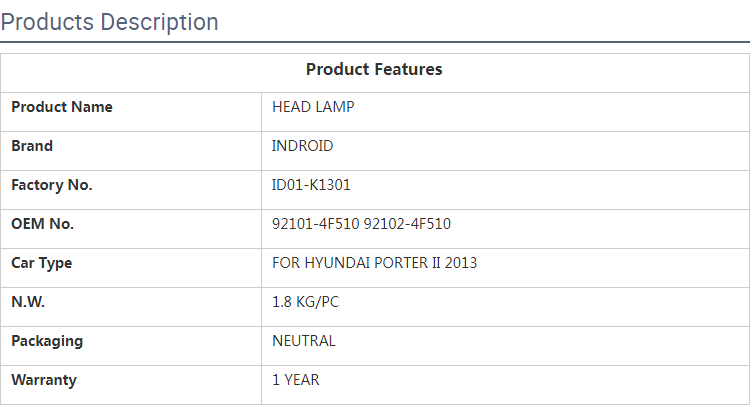Click the Brand row label
Viewport: 752px width, 407px height.
[32, 146]
